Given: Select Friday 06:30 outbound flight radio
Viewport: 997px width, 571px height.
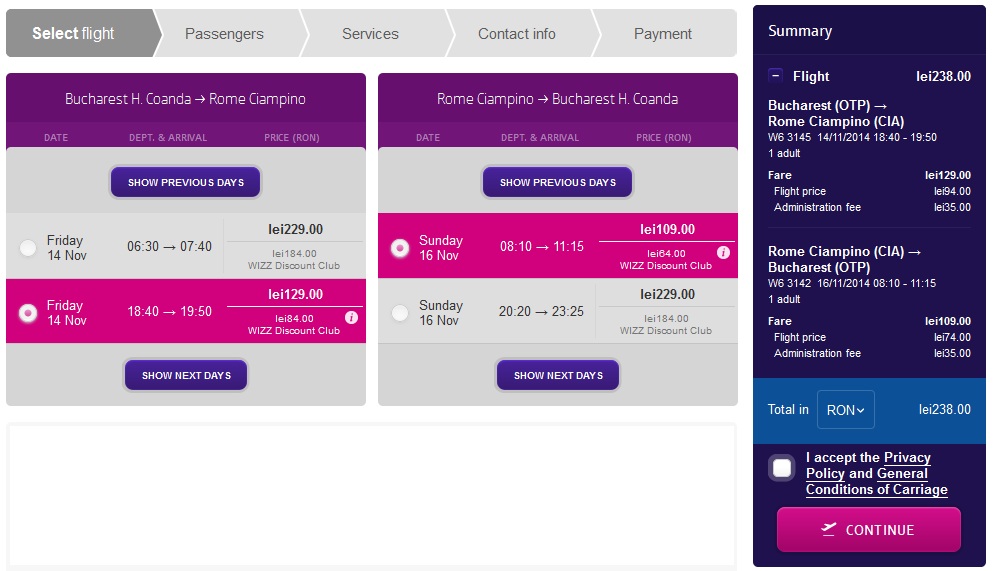Looking at the screenshot, I should point(28,248).
